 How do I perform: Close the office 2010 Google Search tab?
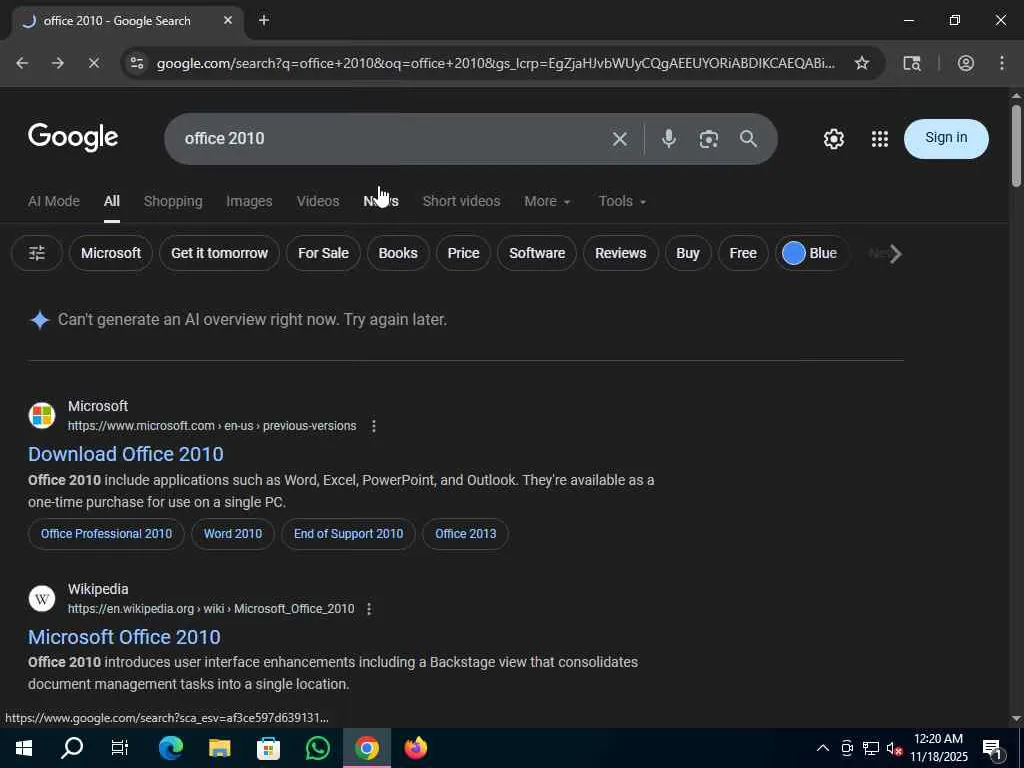(228, 20)
